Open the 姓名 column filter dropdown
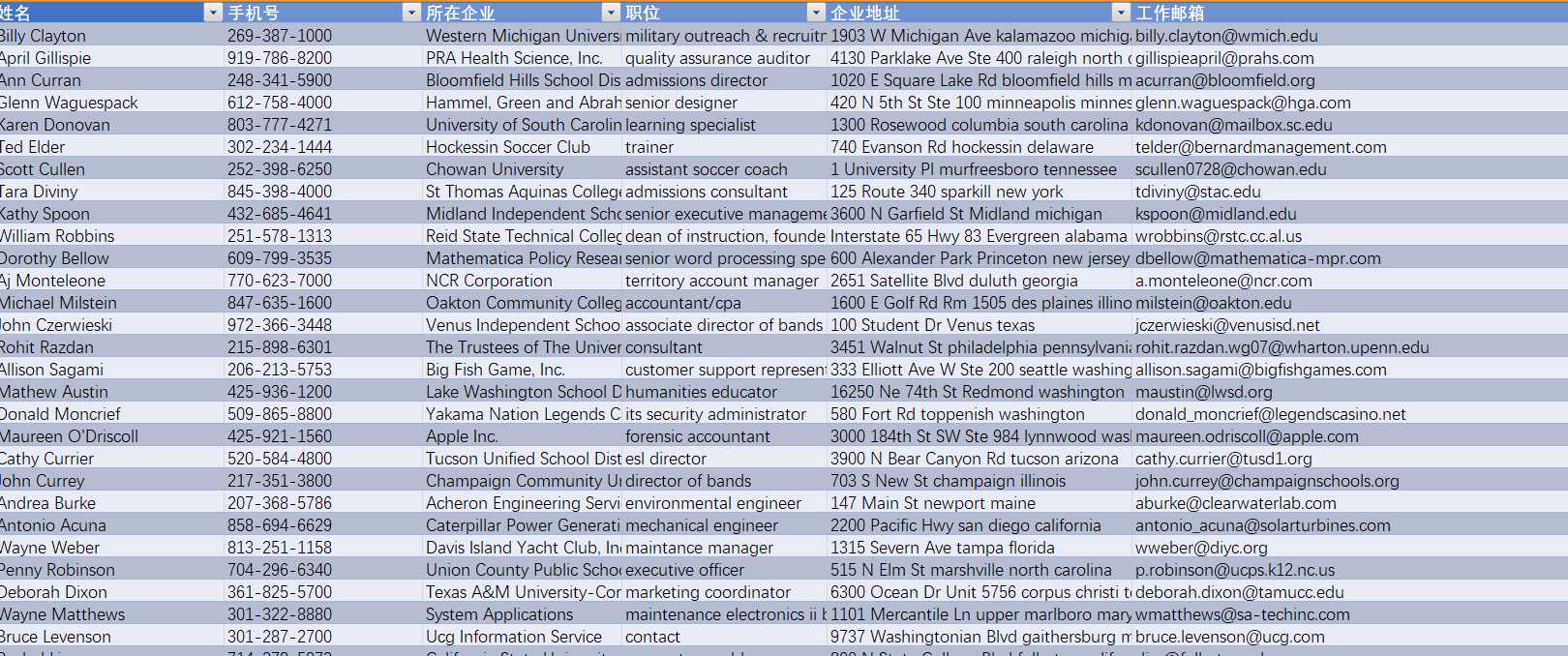The width and height of the screenshot is (1568, 656). pos(214,13)
